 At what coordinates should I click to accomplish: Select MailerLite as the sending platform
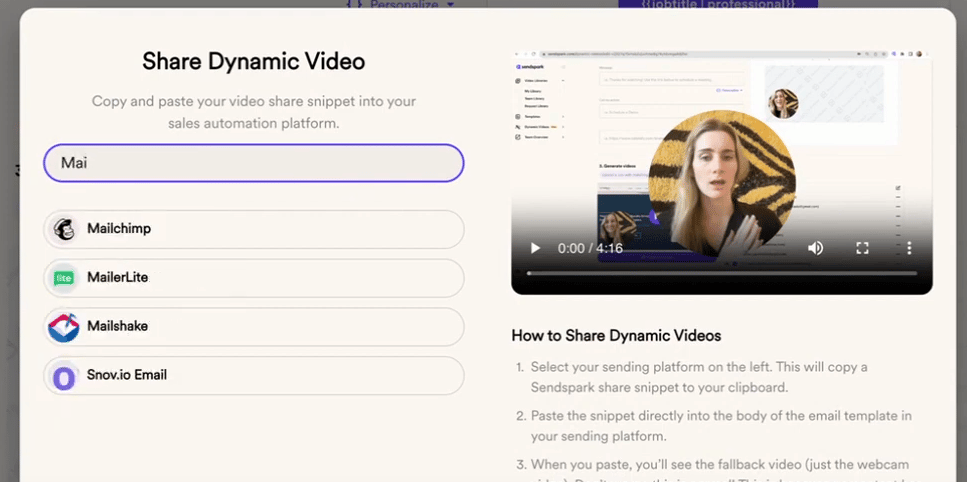click(x=253, y=278)
